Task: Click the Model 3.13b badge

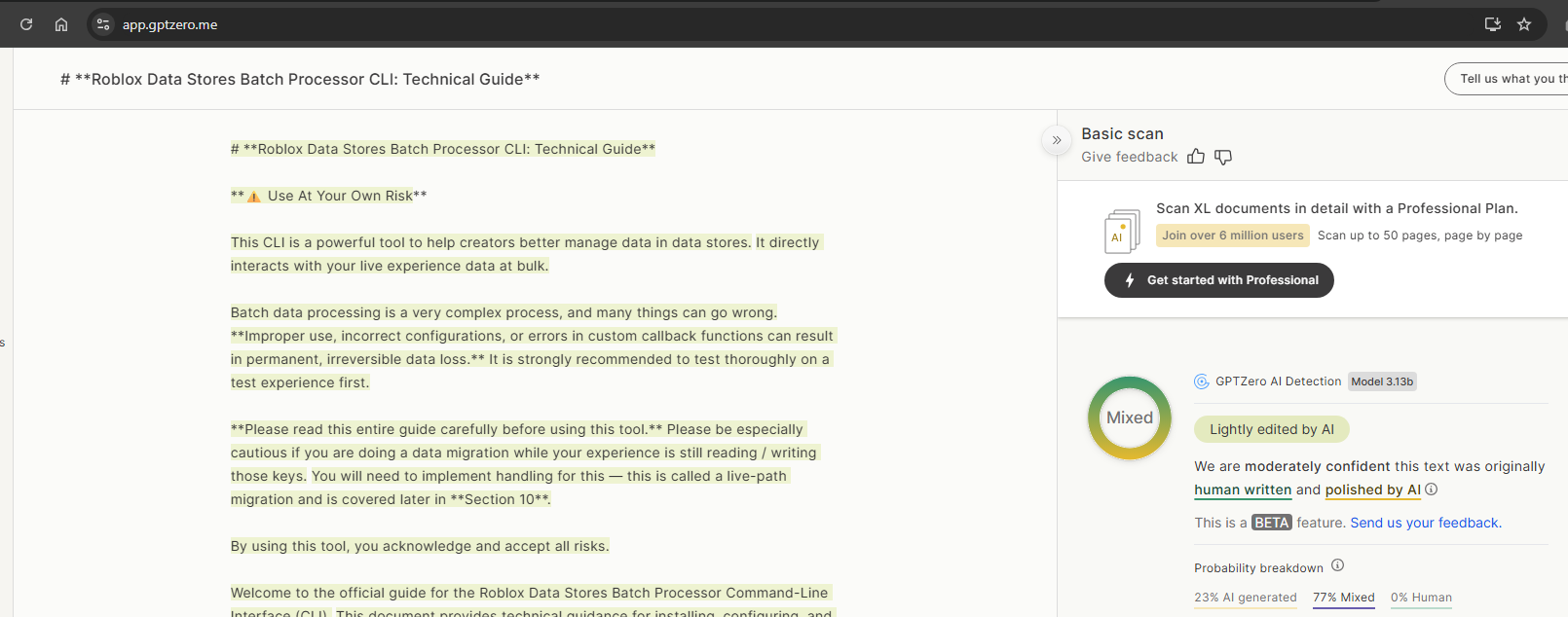Action: [x=1382, y=381]
